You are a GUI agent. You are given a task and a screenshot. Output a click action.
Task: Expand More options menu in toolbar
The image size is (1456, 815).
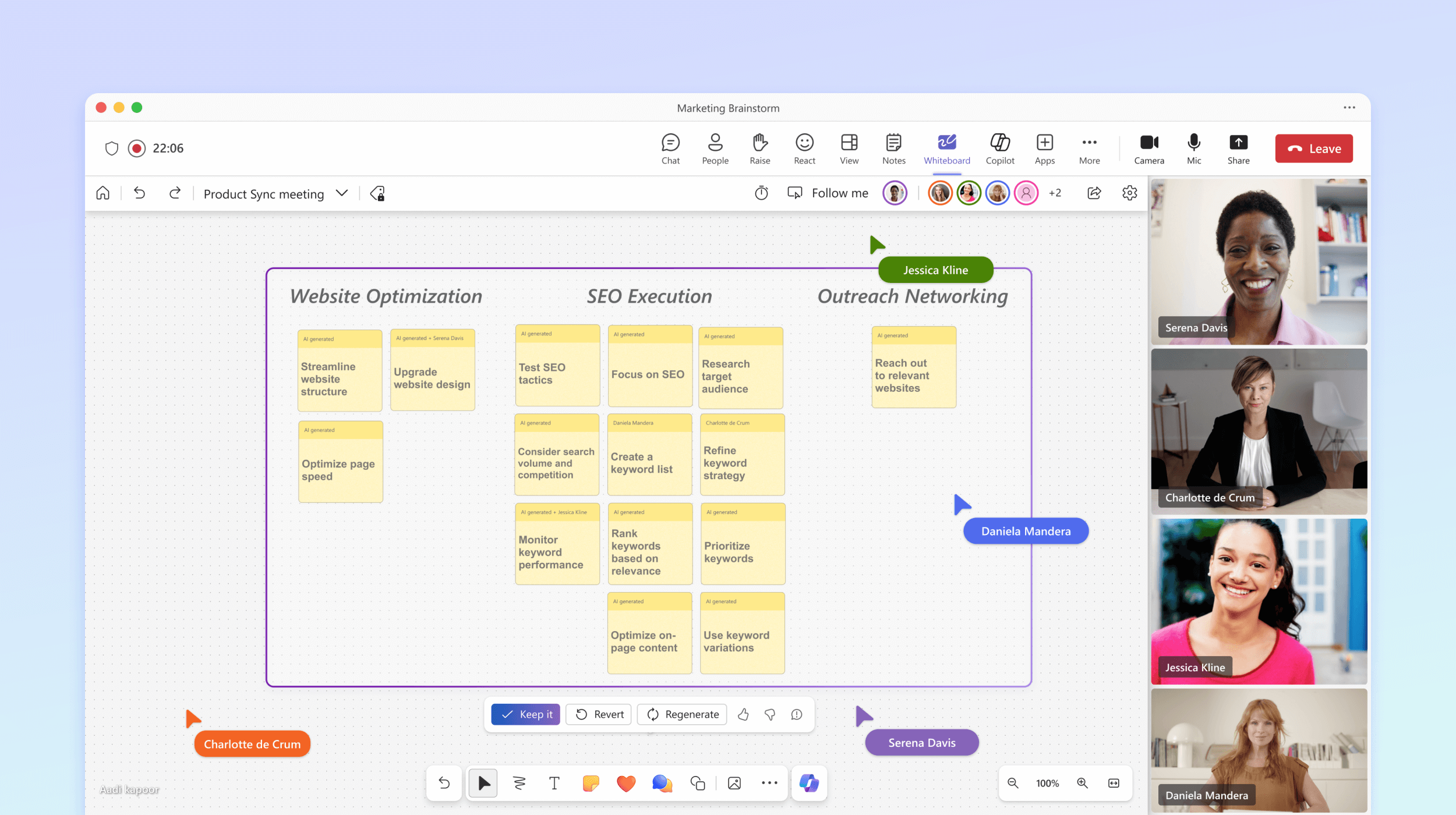(1090, 147)
